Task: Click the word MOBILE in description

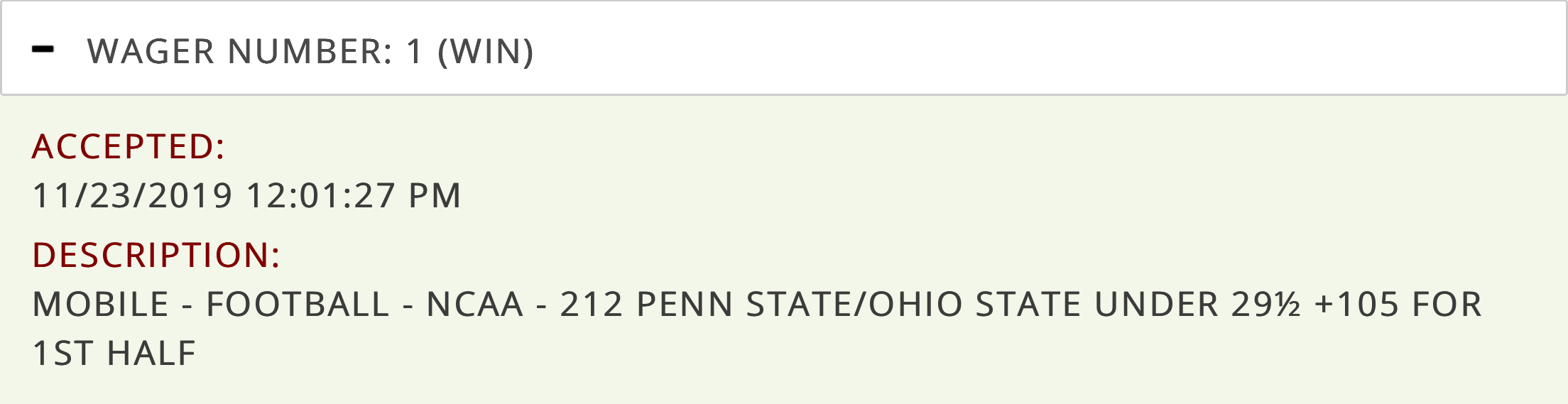Action: tap(101, 305)
